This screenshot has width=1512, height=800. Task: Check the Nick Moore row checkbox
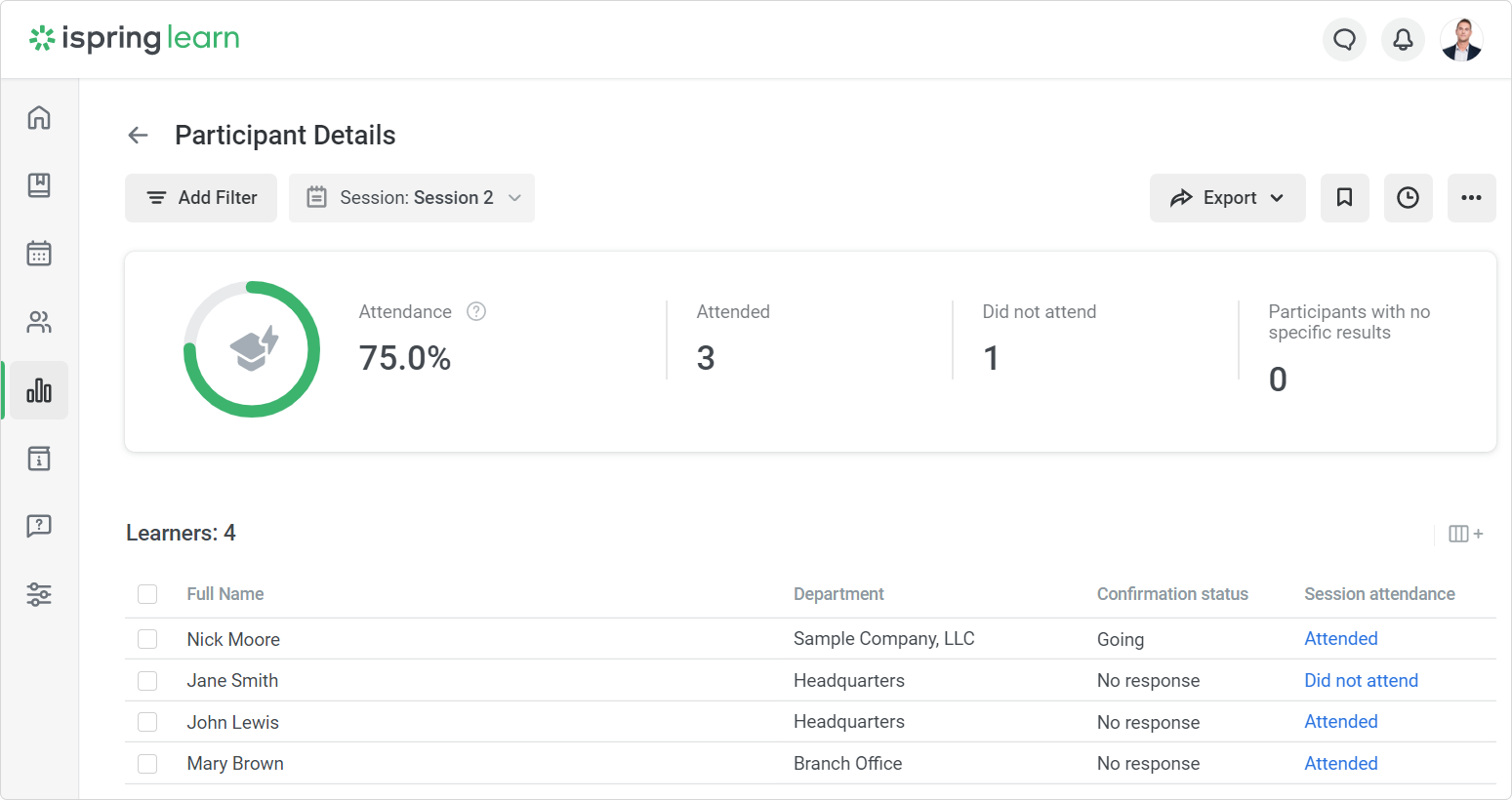click(x=147, y=639)
